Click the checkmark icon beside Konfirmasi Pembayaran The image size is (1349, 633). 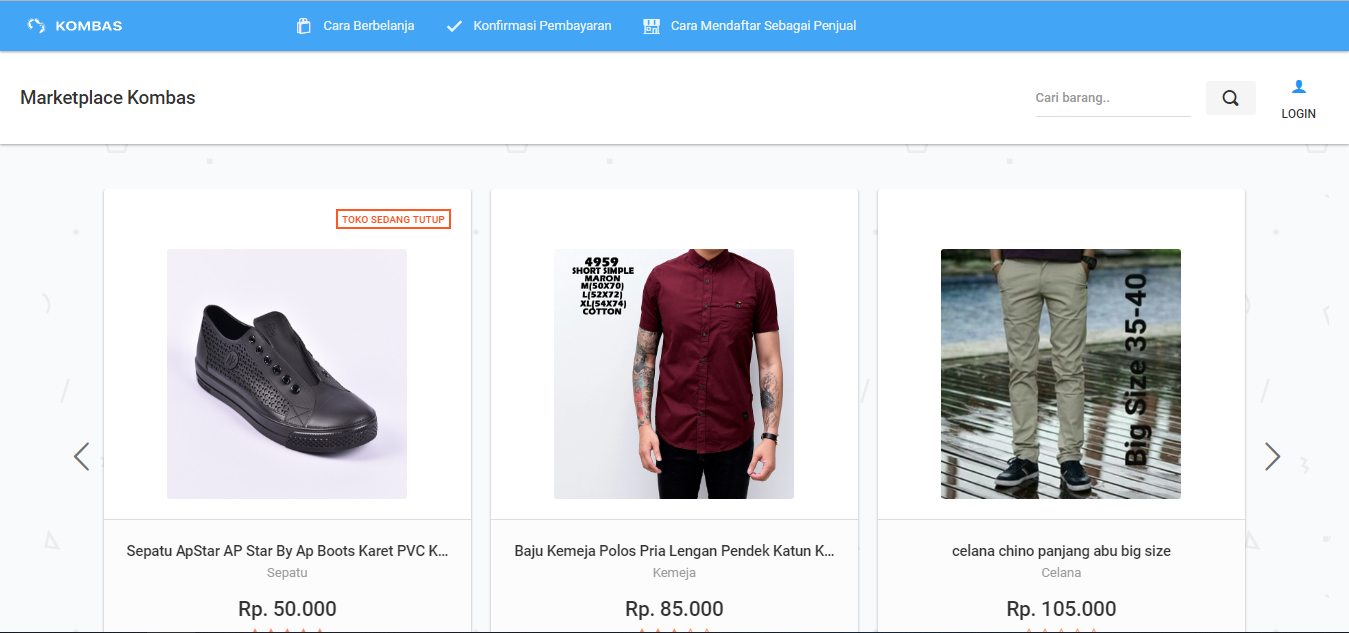[454, 26]
